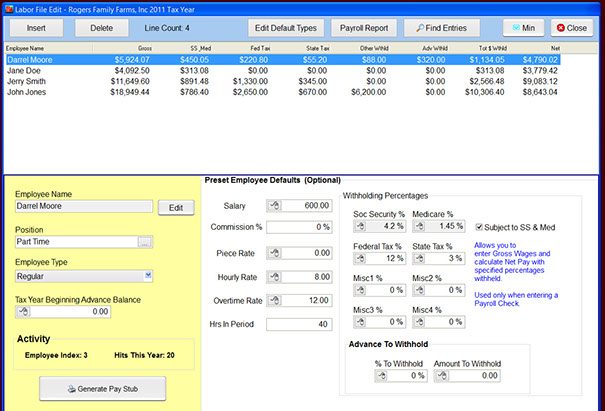Click Edit button next to Employee Name
Viewport: 605px width, 411px height.
click(174, 208)
